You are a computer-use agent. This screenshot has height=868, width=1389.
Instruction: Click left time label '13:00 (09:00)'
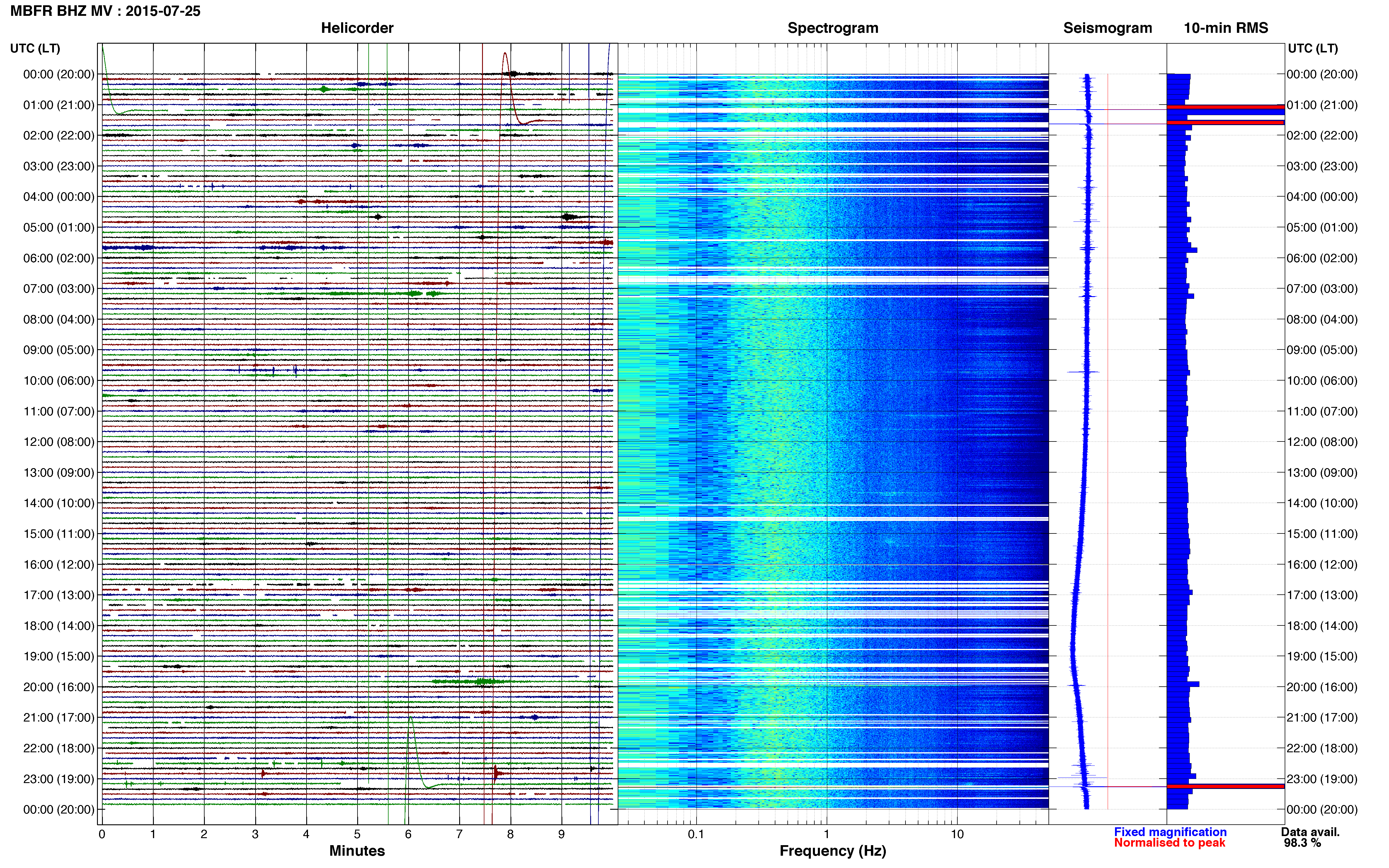click(59, 473)
